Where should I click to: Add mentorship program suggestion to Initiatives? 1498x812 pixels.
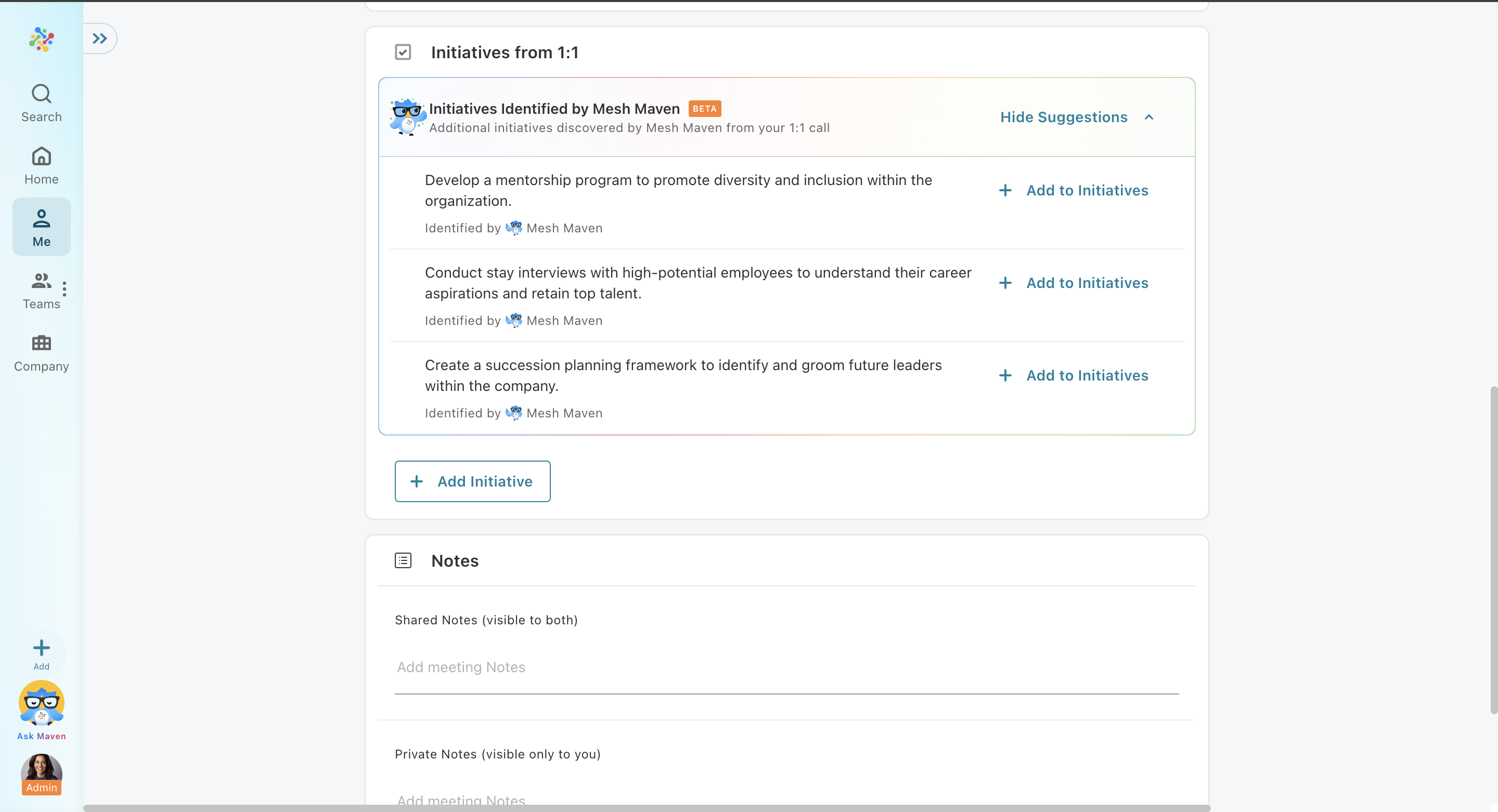pyautogui.click(x=1074, y=190)
